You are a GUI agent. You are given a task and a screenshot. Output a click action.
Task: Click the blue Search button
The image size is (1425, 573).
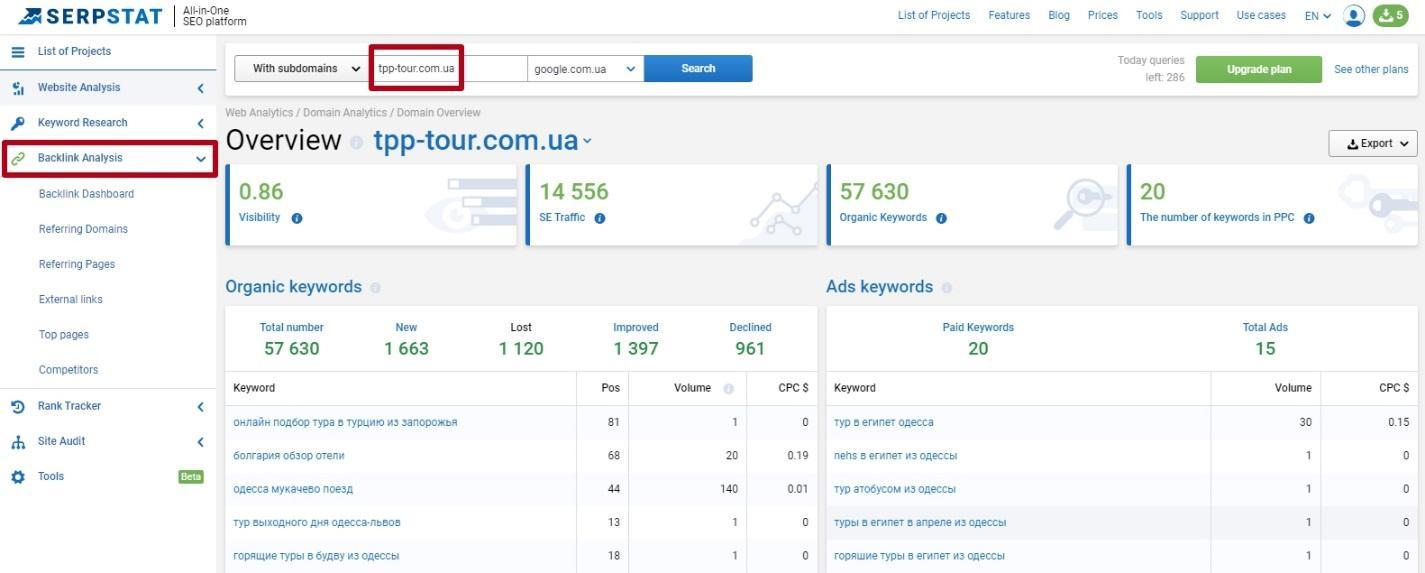tap(698, 69)
